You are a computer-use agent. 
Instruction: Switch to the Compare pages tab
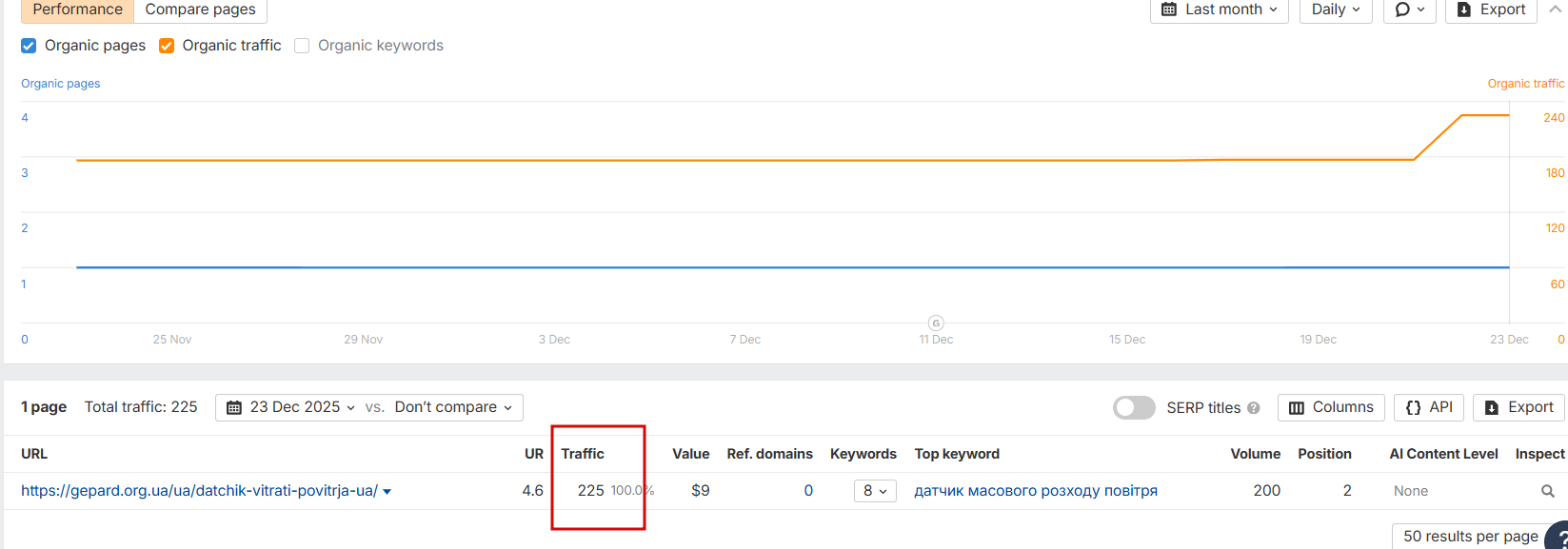click(x=200, y=10)
